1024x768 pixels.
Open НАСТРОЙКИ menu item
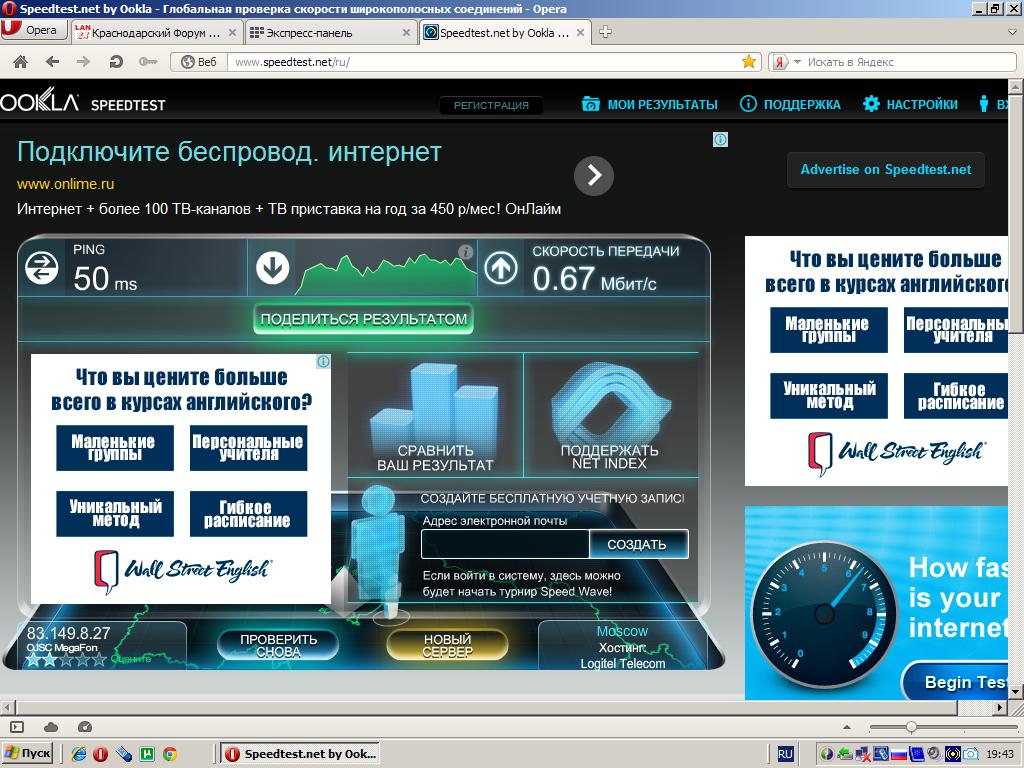coord(921,104)
